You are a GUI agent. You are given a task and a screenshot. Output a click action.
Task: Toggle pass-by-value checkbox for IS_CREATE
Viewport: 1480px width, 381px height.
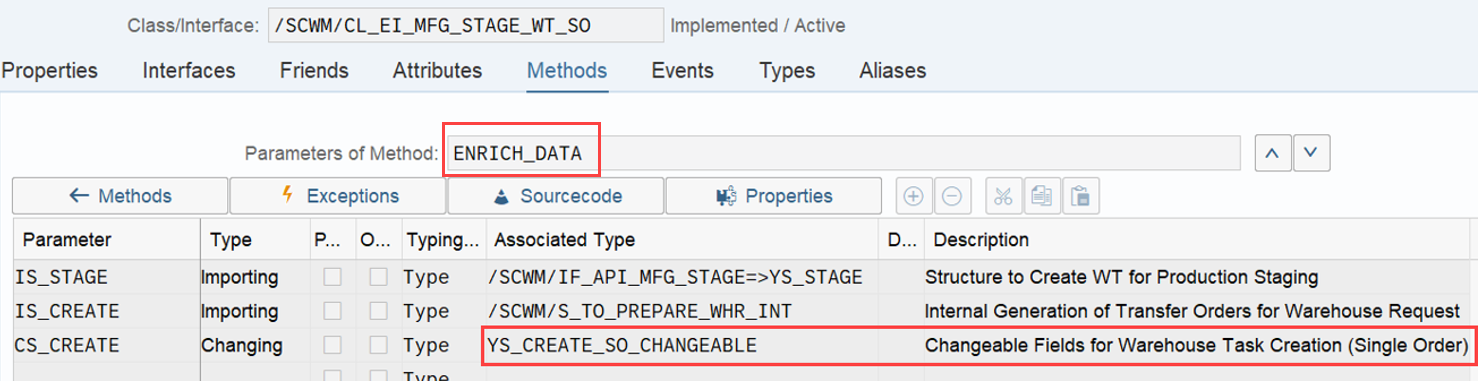[333, 311]
